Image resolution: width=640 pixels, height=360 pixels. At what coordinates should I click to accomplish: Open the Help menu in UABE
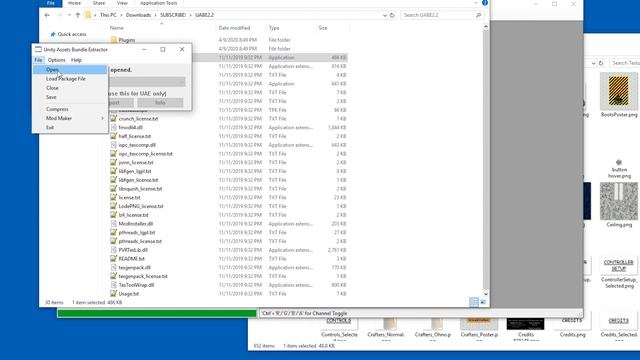[x=76, y=60]
